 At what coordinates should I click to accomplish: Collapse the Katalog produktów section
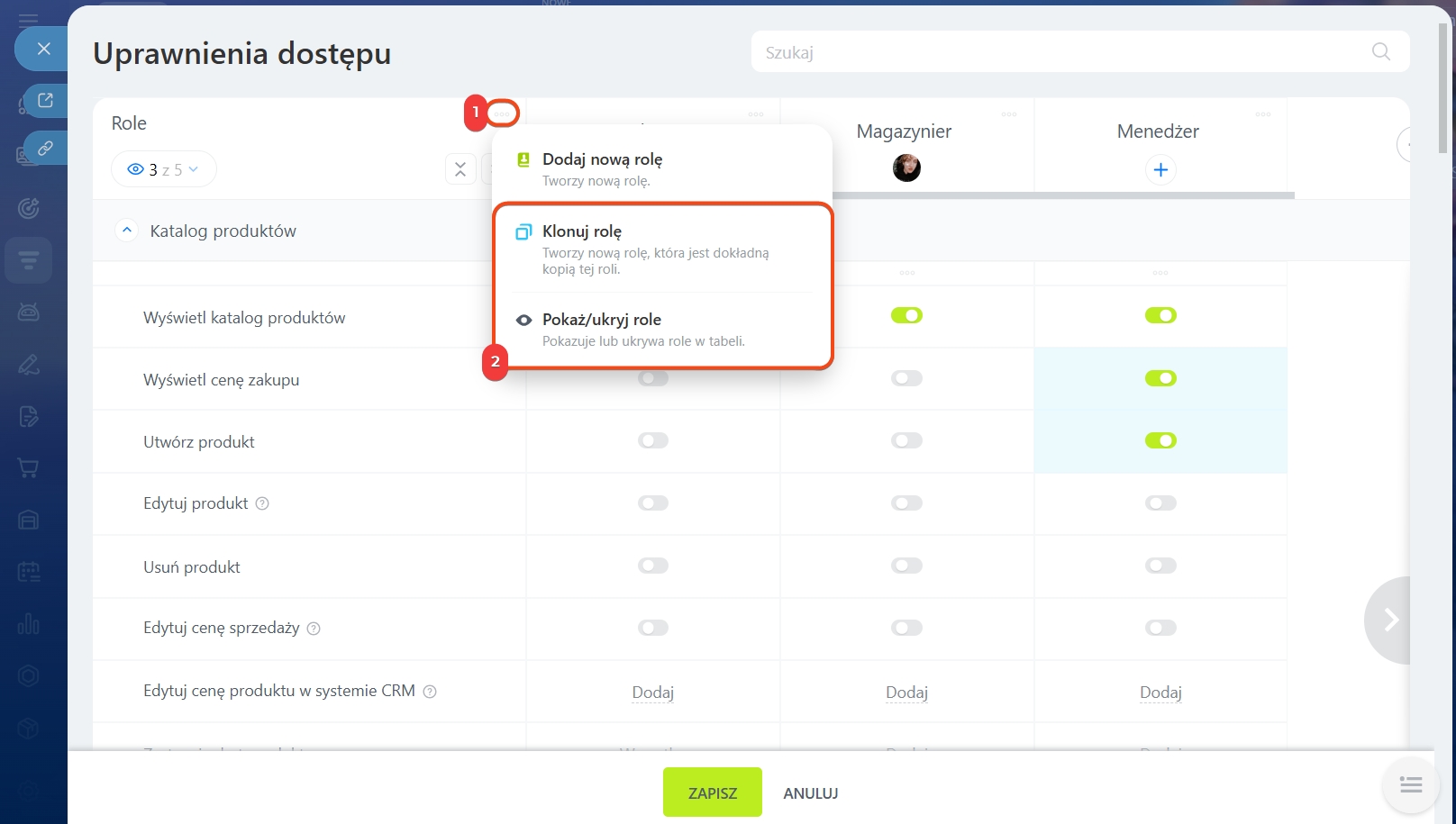(127, 231)
